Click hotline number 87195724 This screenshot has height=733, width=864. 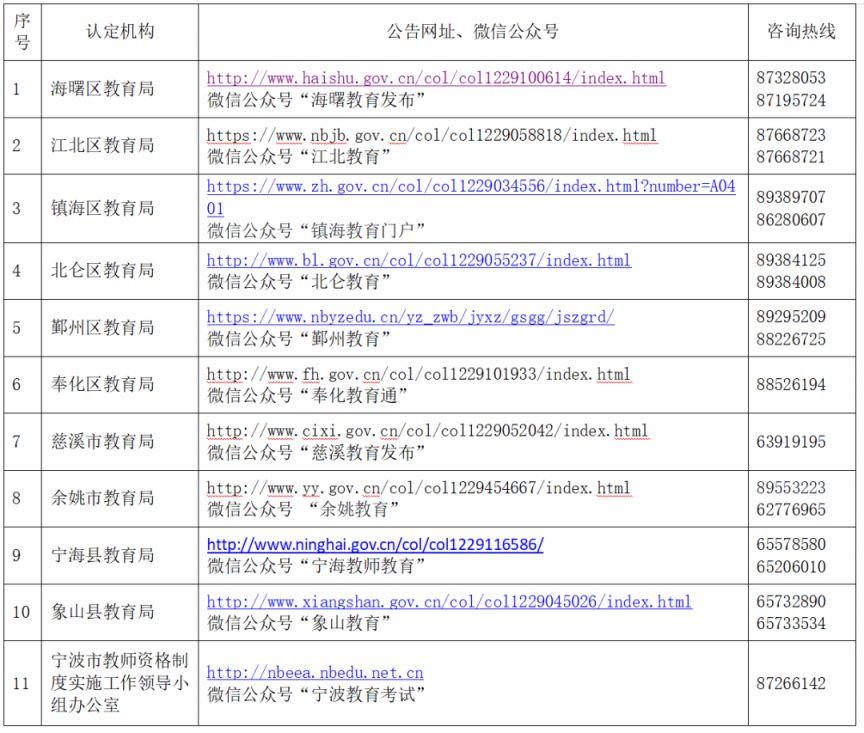pyautogui.click(x=791, y=100)
